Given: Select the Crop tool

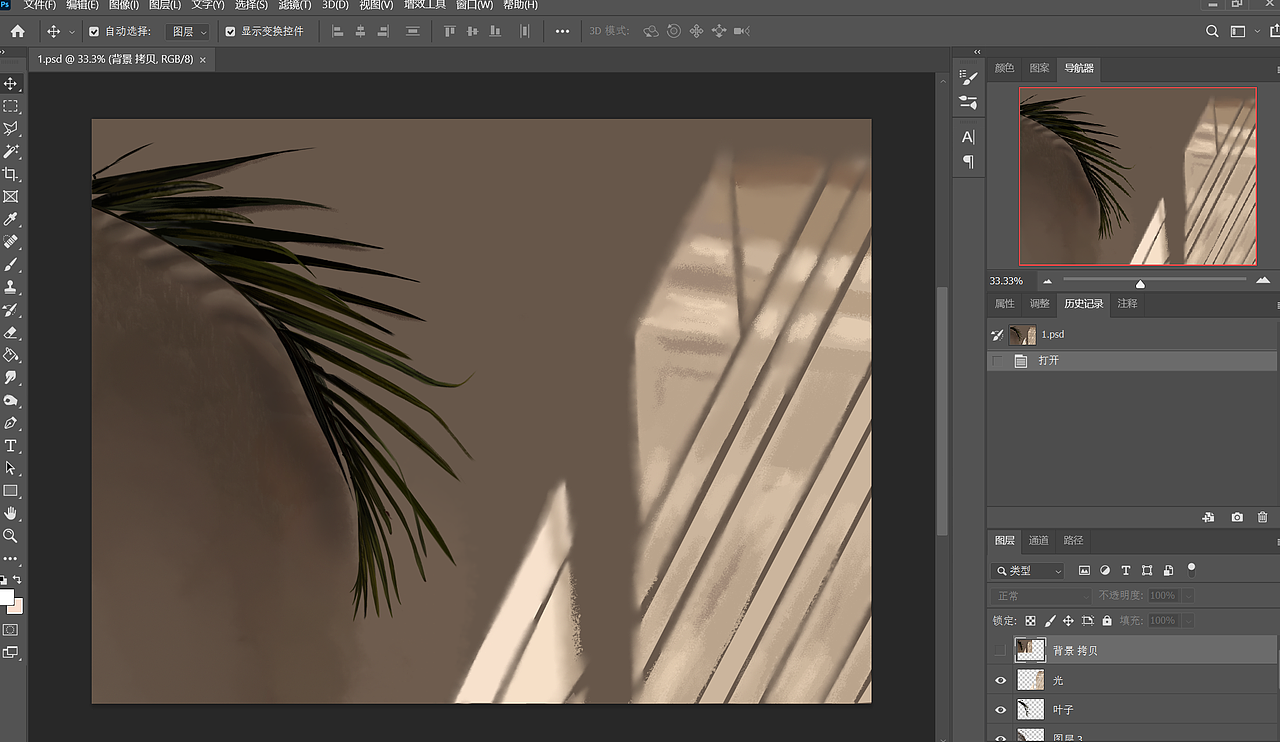Looking at the screenshot, I should coord(11,174).
